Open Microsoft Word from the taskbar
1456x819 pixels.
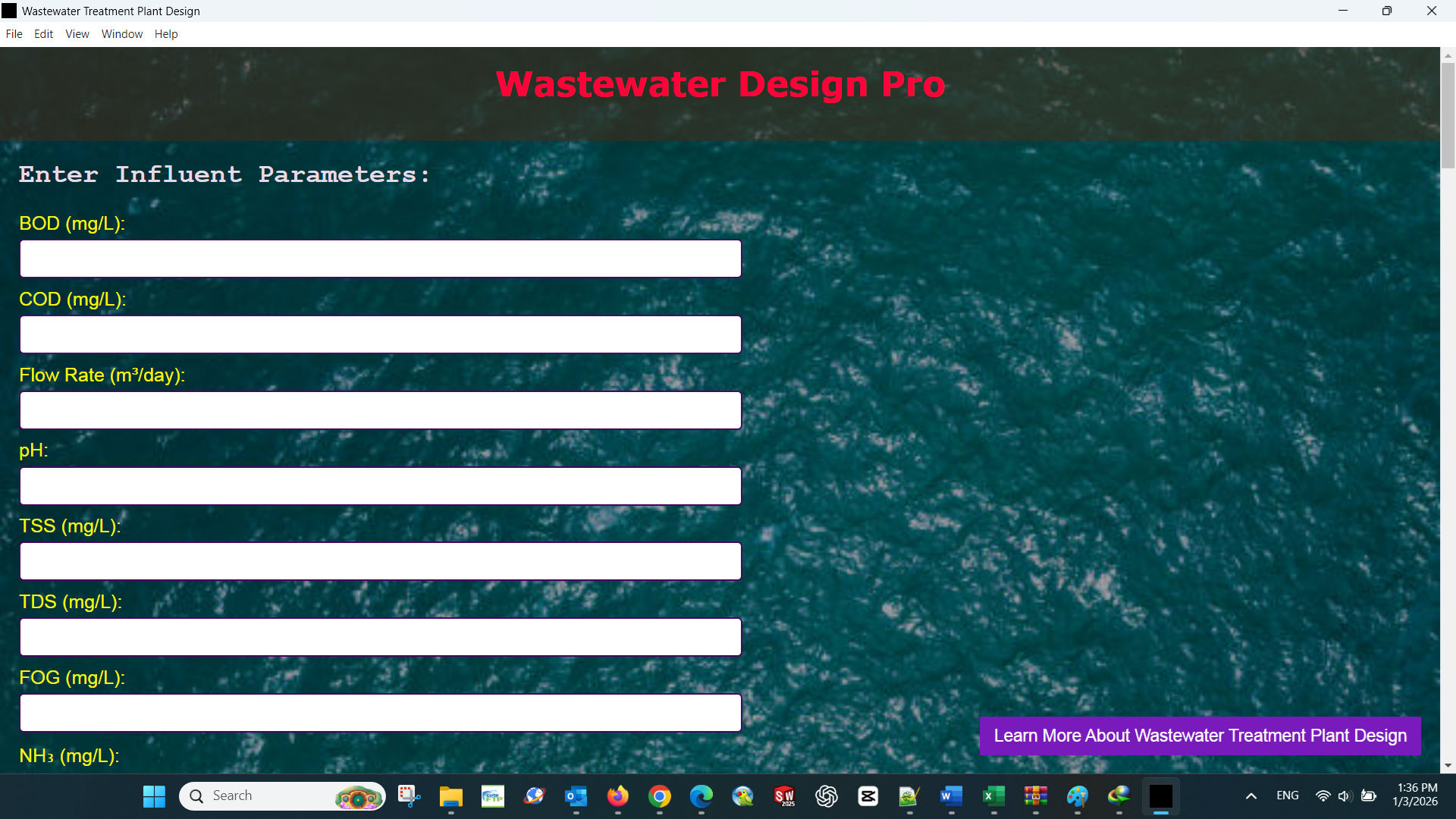point(951,796)
